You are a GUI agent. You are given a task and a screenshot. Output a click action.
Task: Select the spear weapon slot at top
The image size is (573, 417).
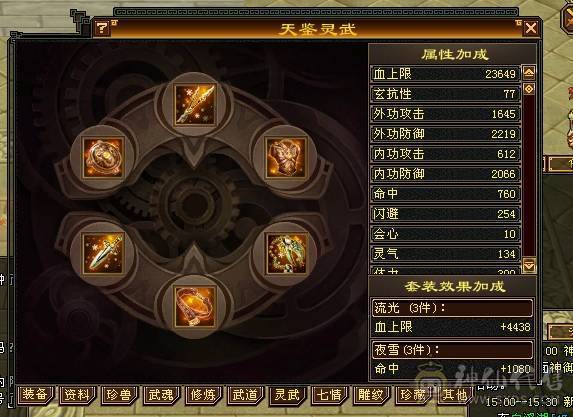point(195,105)
